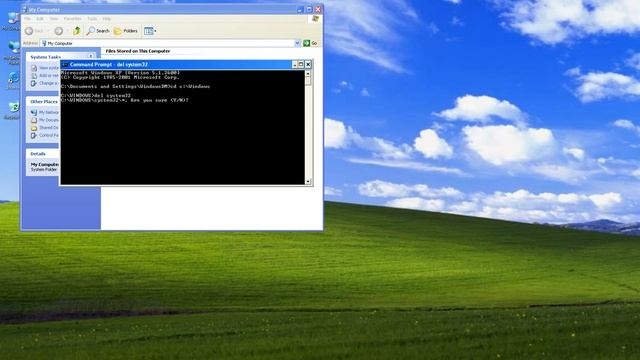Close the My Computer window
640x360 pixels.
pyautogui.click(x=318, y=9)
